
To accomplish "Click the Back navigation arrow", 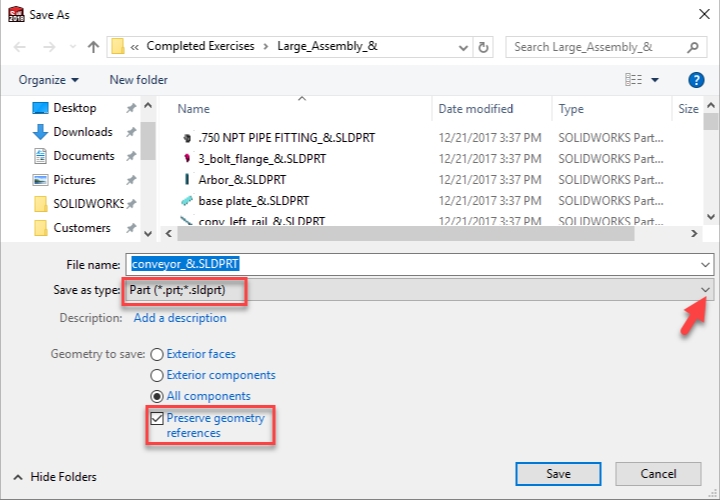I will click(19, 47).
